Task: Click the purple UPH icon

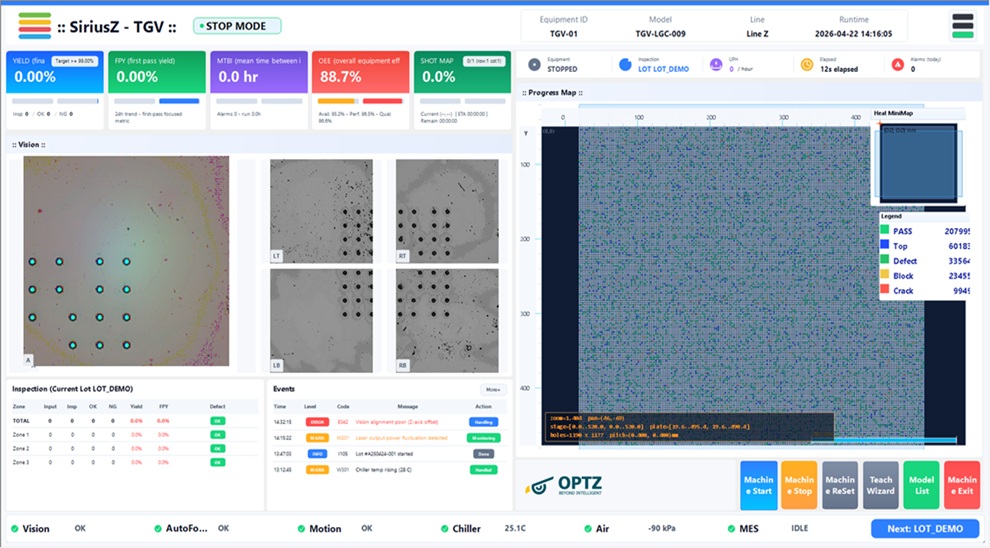Action: click(716, 64)
